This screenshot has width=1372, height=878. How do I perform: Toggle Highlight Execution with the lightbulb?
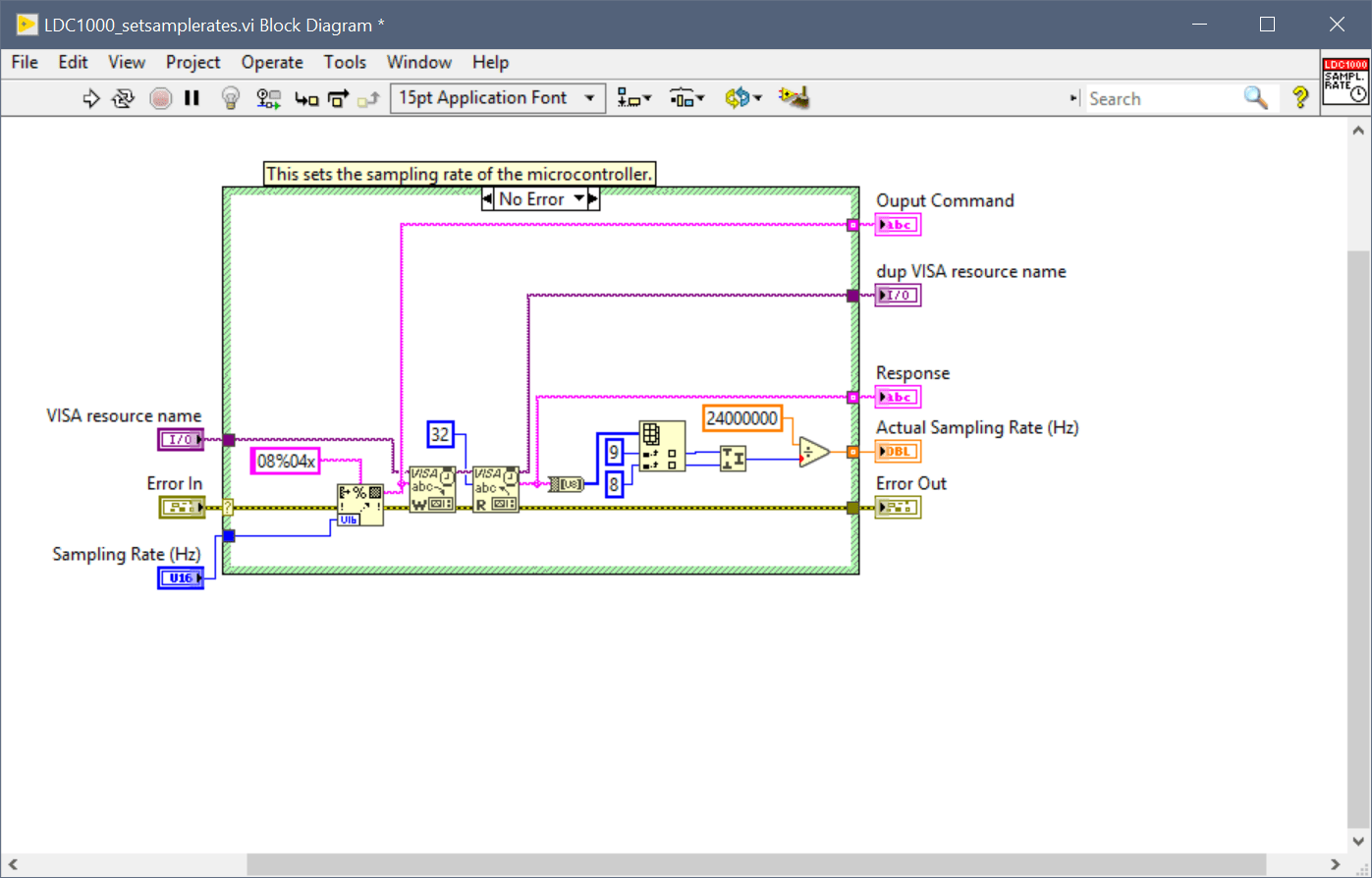coord(230,97)
